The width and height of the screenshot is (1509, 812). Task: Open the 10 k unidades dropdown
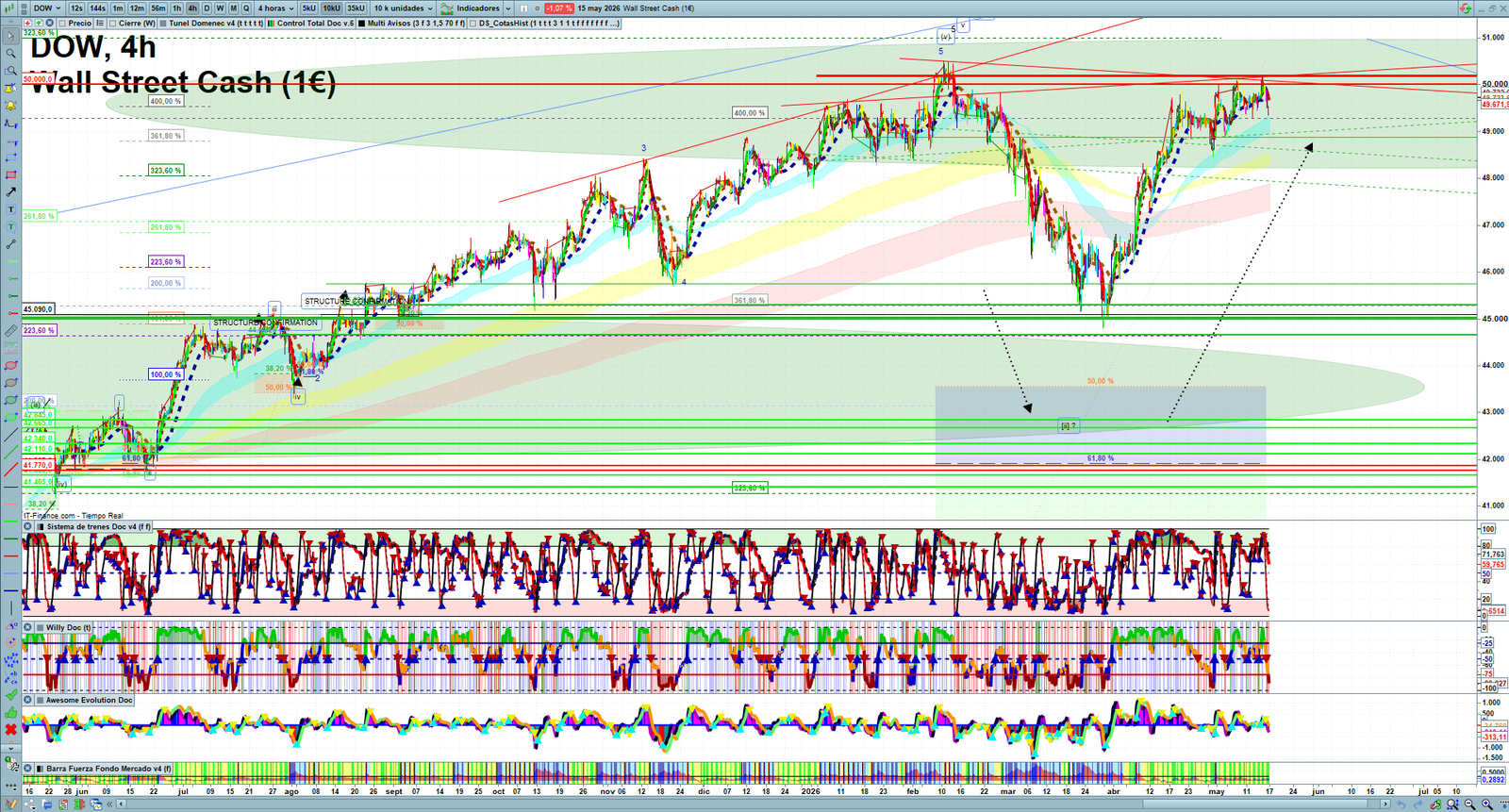[403, 8]
